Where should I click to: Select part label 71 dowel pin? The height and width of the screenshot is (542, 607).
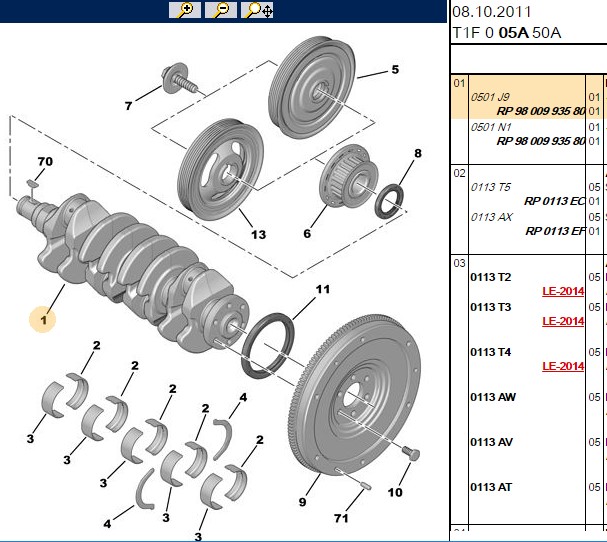(x=341, y=518)
